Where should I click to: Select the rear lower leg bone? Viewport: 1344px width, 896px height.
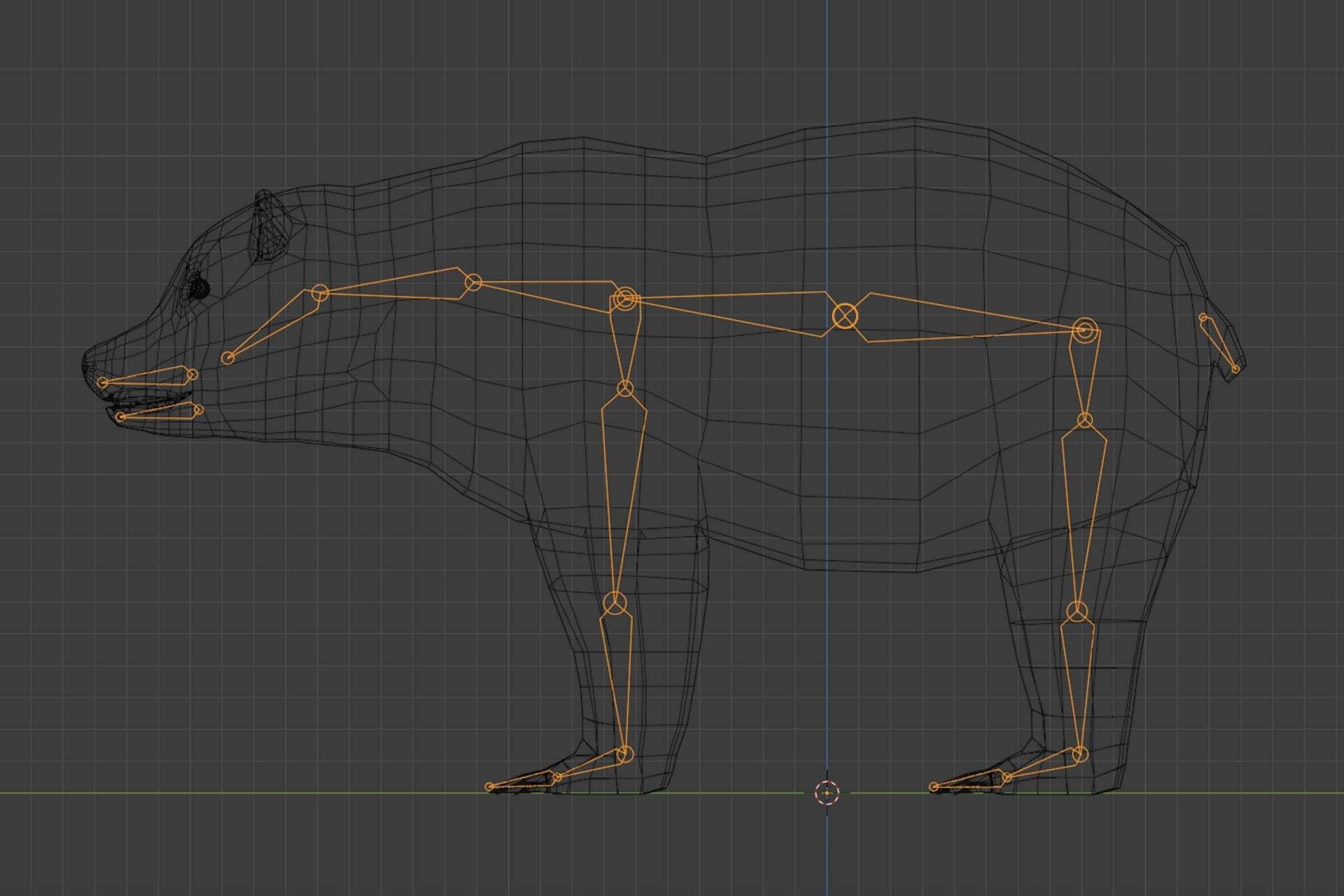(1078, 682)
